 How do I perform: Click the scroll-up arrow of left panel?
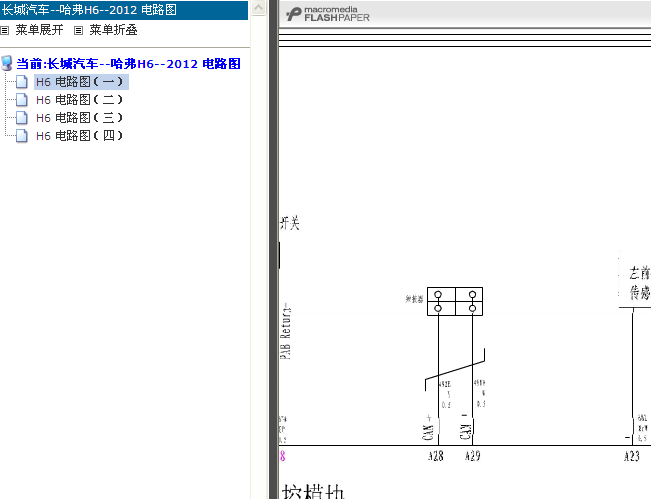[259, 8]
